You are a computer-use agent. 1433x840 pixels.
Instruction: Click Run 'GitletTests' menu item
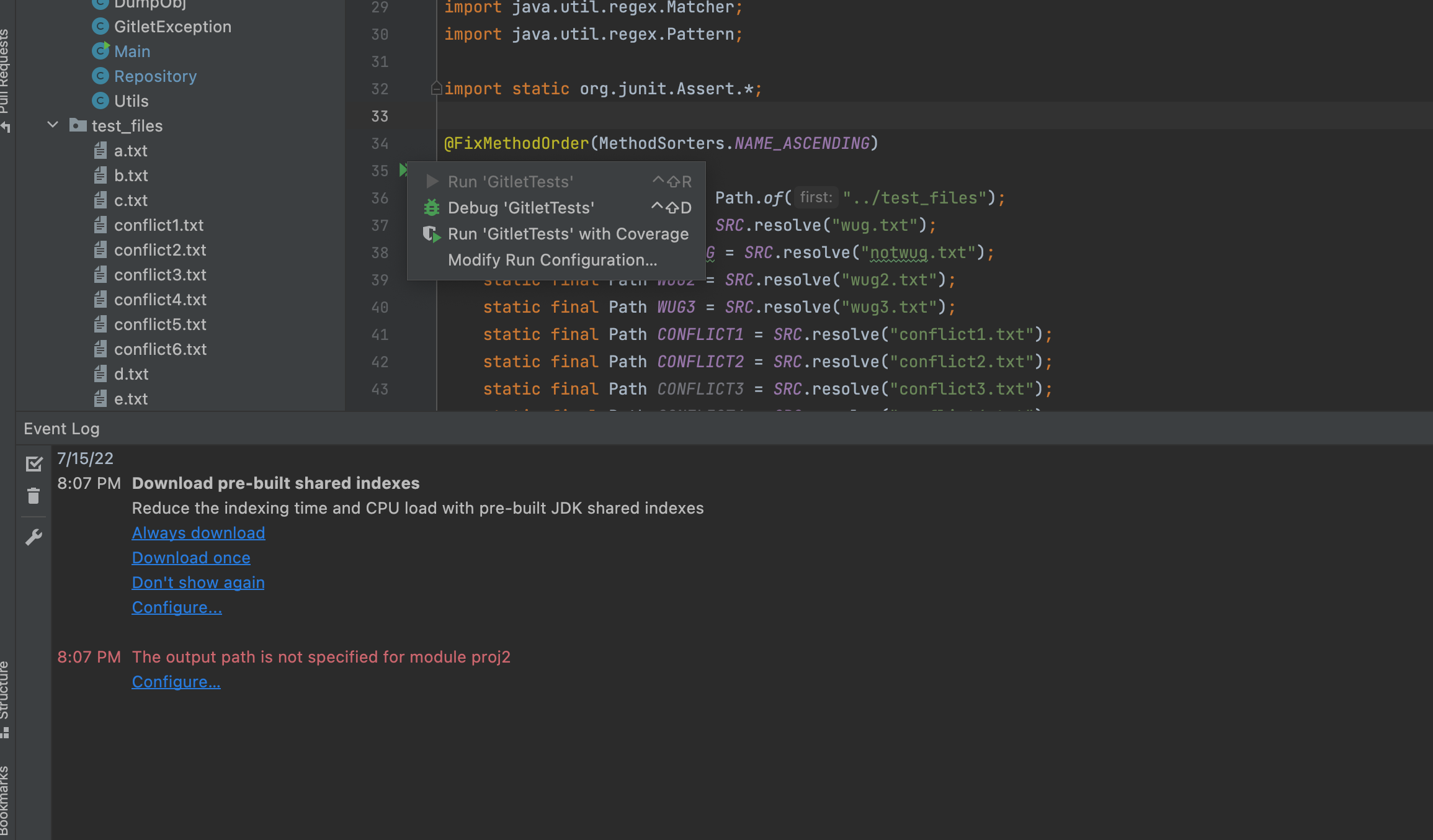click(510, 182)
